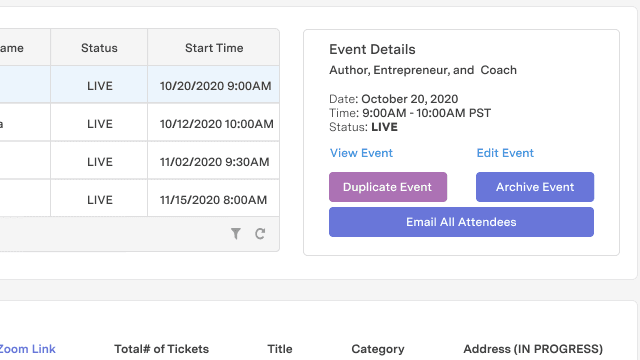Select the 10/20/2020 9:00AM row
The image size is (640, 360).
click(x=140, y=85)
